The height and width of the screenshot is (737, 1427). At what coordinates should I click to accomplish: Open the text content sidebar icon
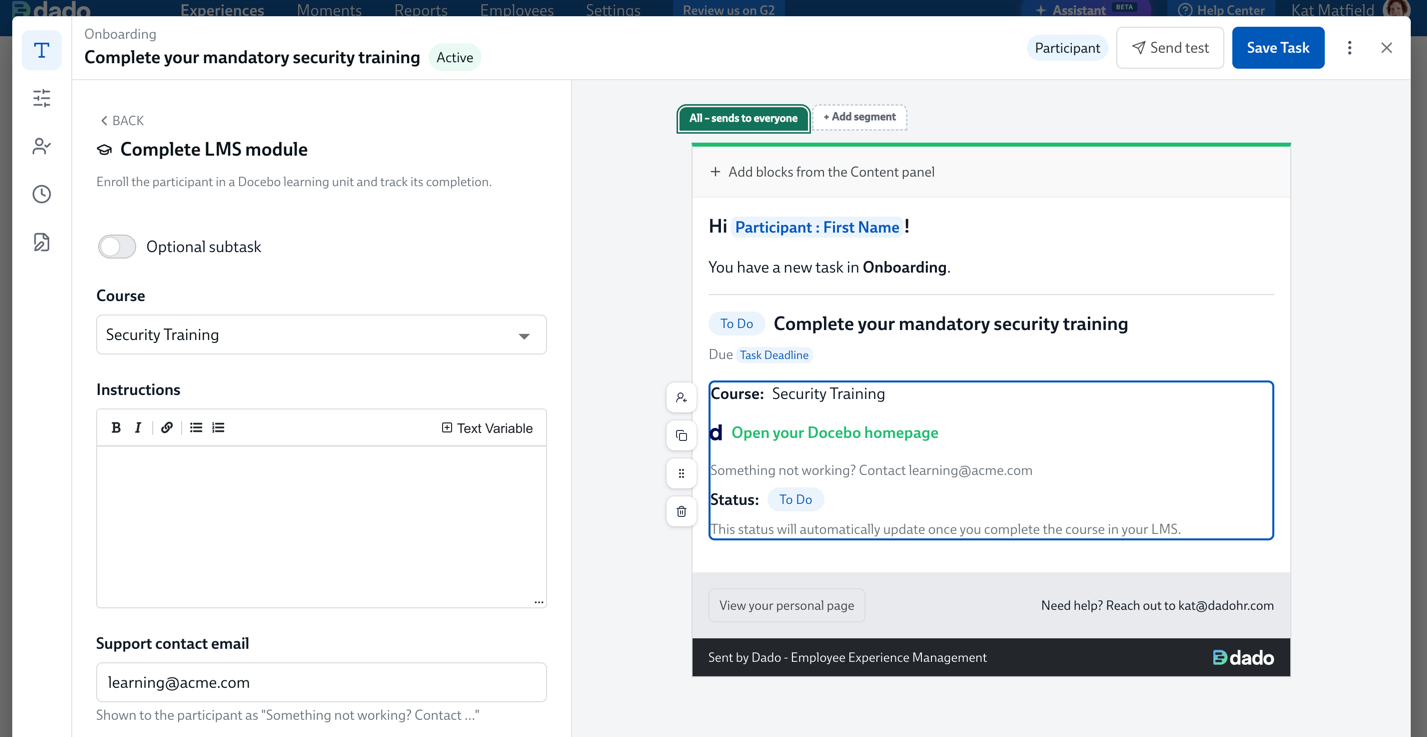point(42,50)
